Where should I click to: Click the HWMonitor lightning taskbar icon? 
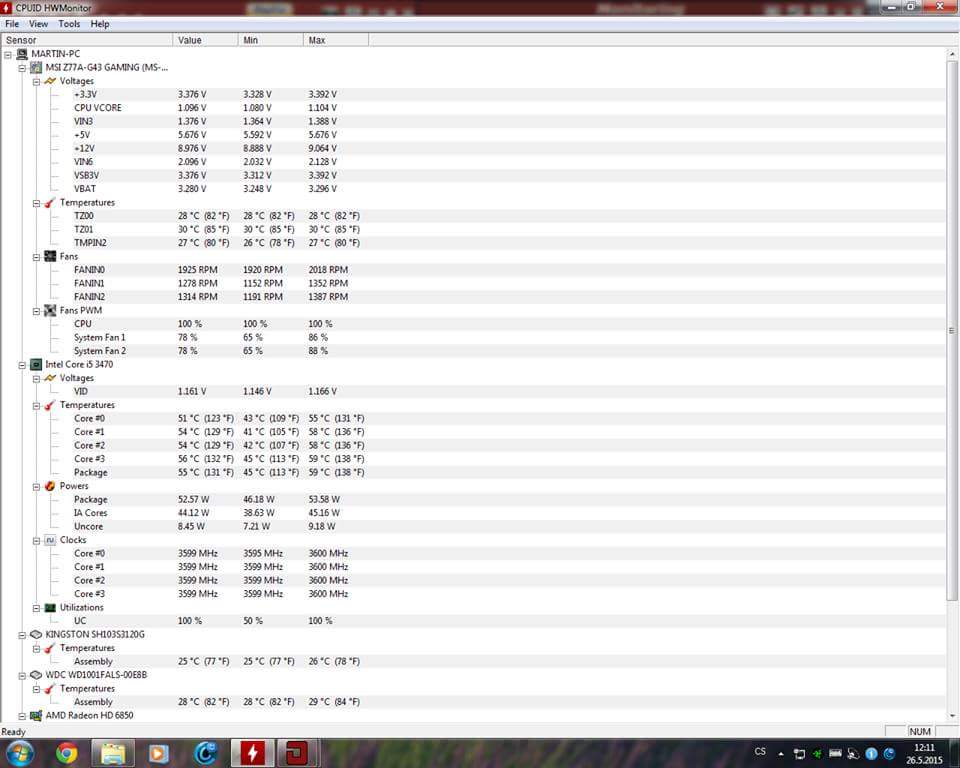pyautogui.click(x=252, y=753)
